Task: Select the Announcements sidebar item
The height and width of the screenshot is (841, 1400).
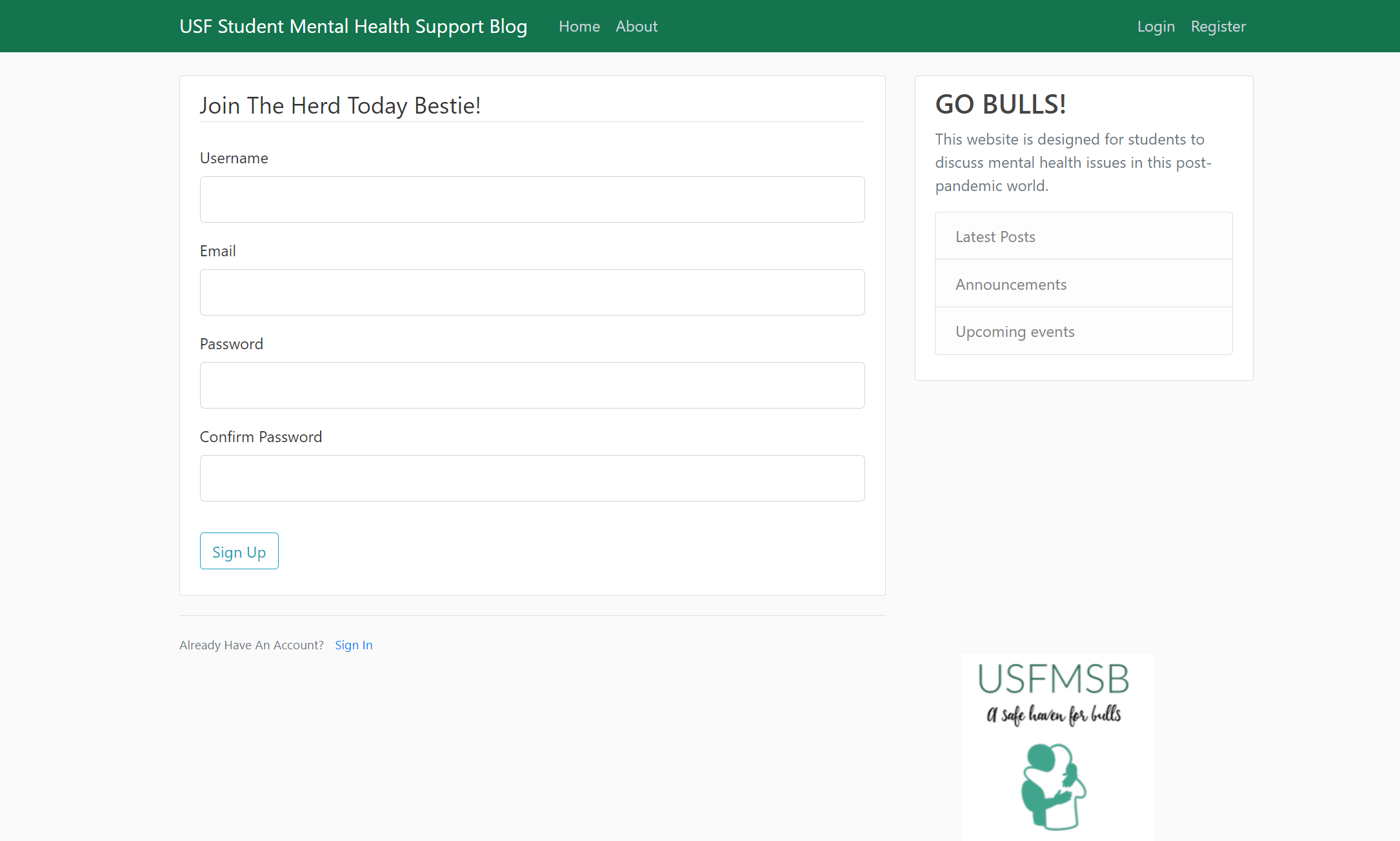Action: pos(1010,285)
